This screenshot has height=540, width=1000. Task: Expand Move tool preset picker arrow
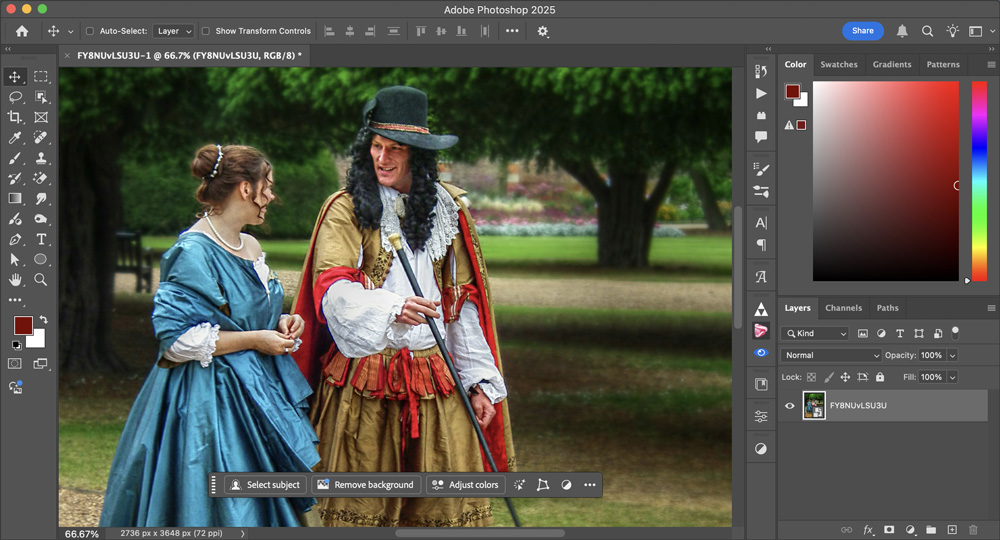(70, 31)
